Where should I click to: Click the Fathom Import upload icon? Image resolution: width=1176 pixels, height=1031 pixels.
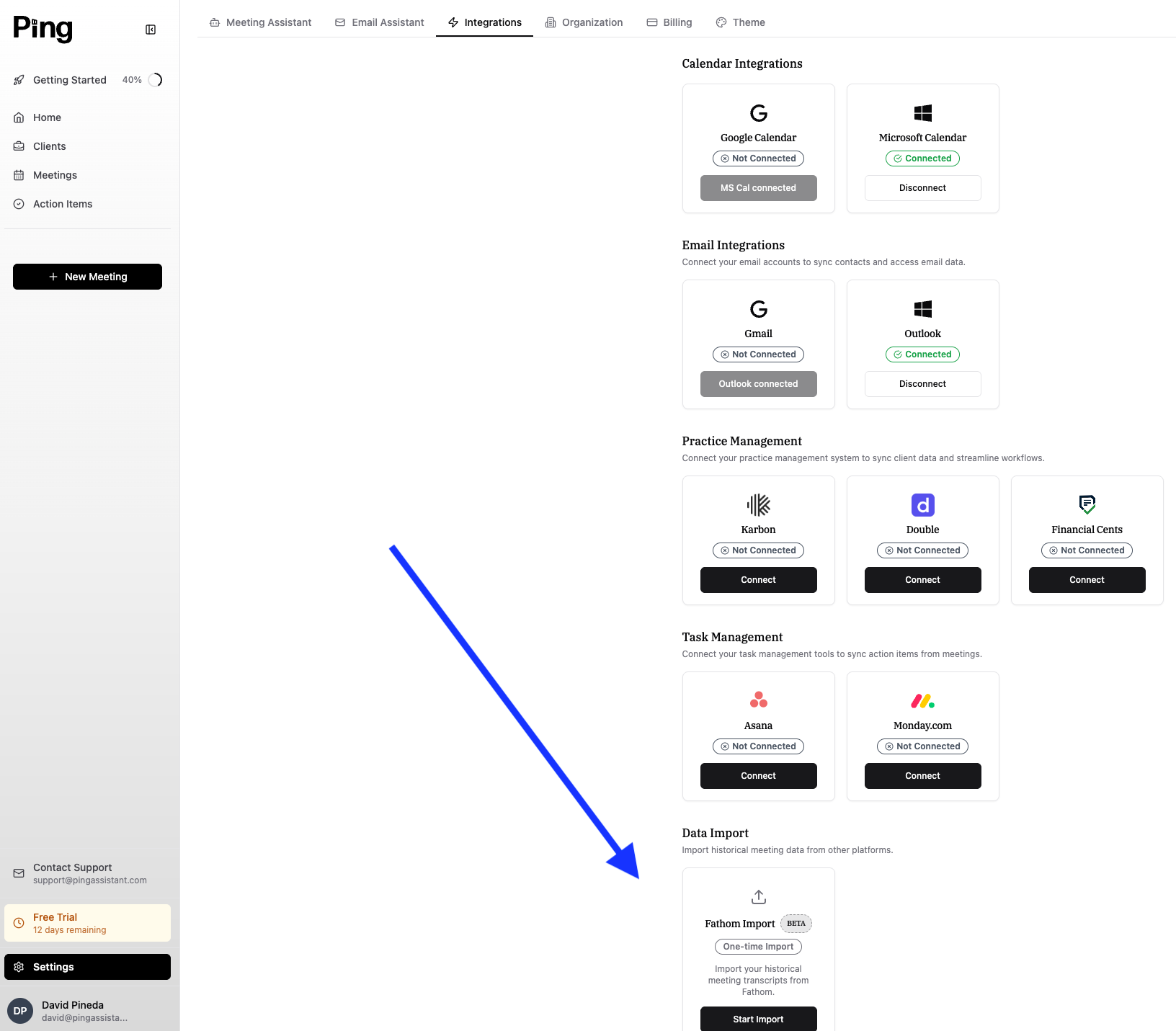(x=758, y=897)
